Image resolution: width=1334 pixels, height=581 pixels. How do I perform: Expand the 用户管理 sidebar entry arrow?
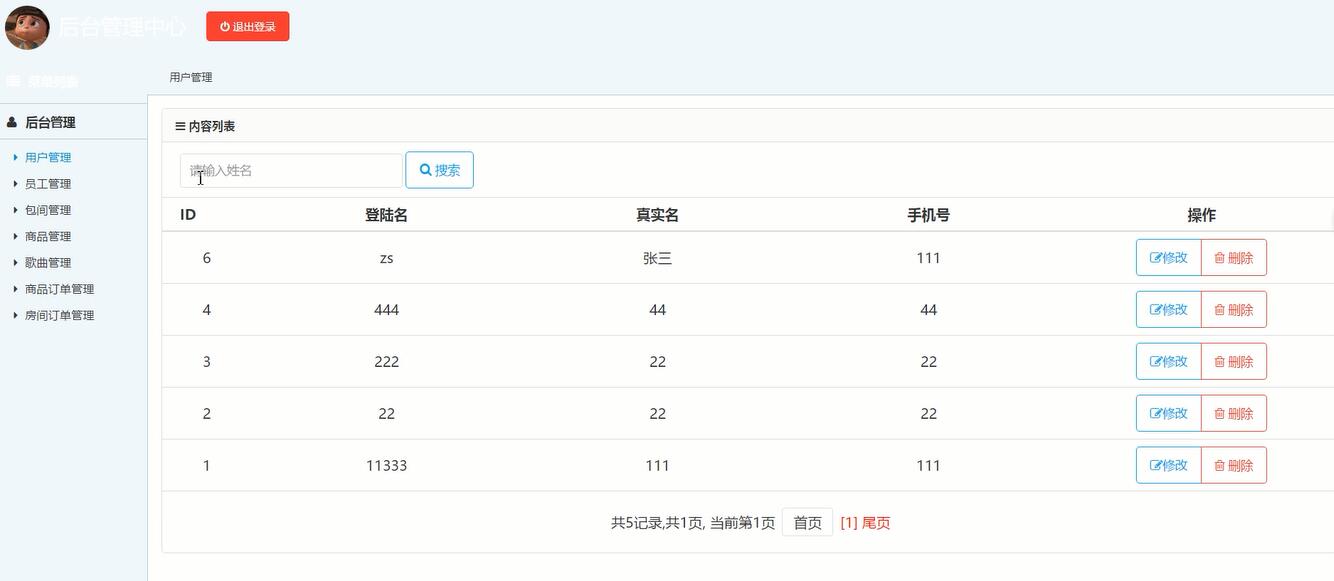point(14,157)
